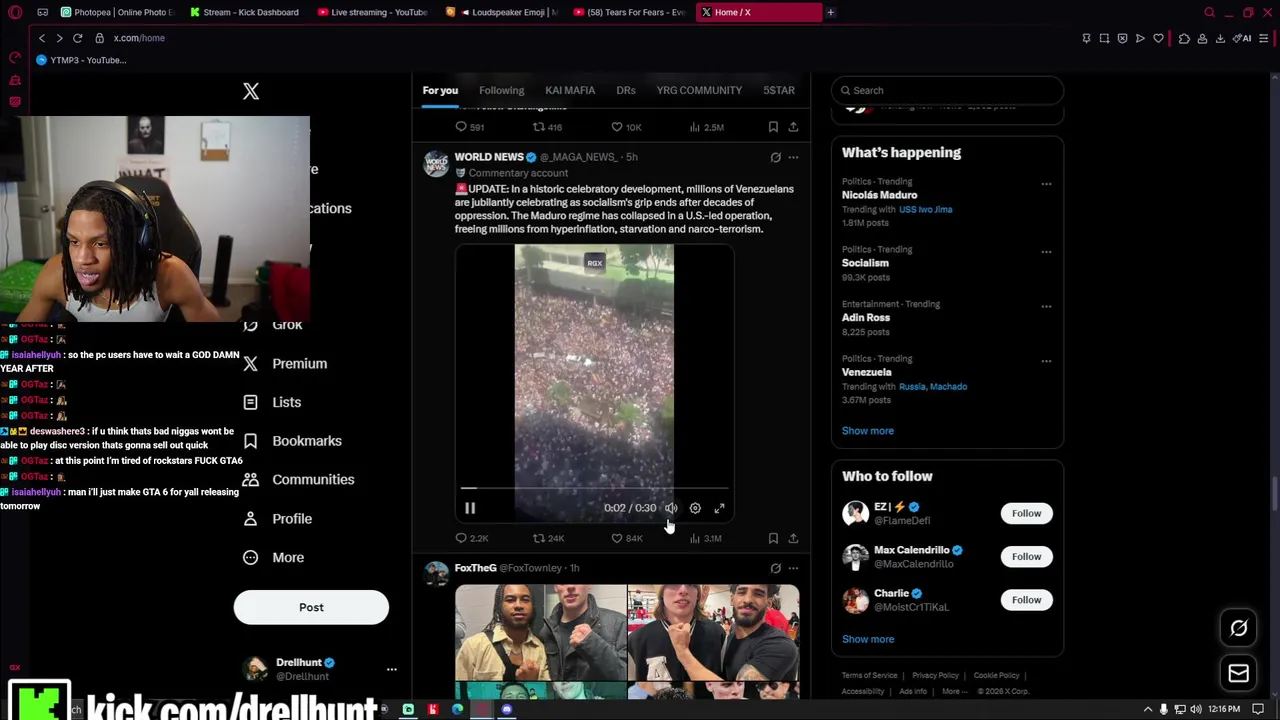Open Drellhunt account menu dots
1280x720 pixels.
coord(392,669)
